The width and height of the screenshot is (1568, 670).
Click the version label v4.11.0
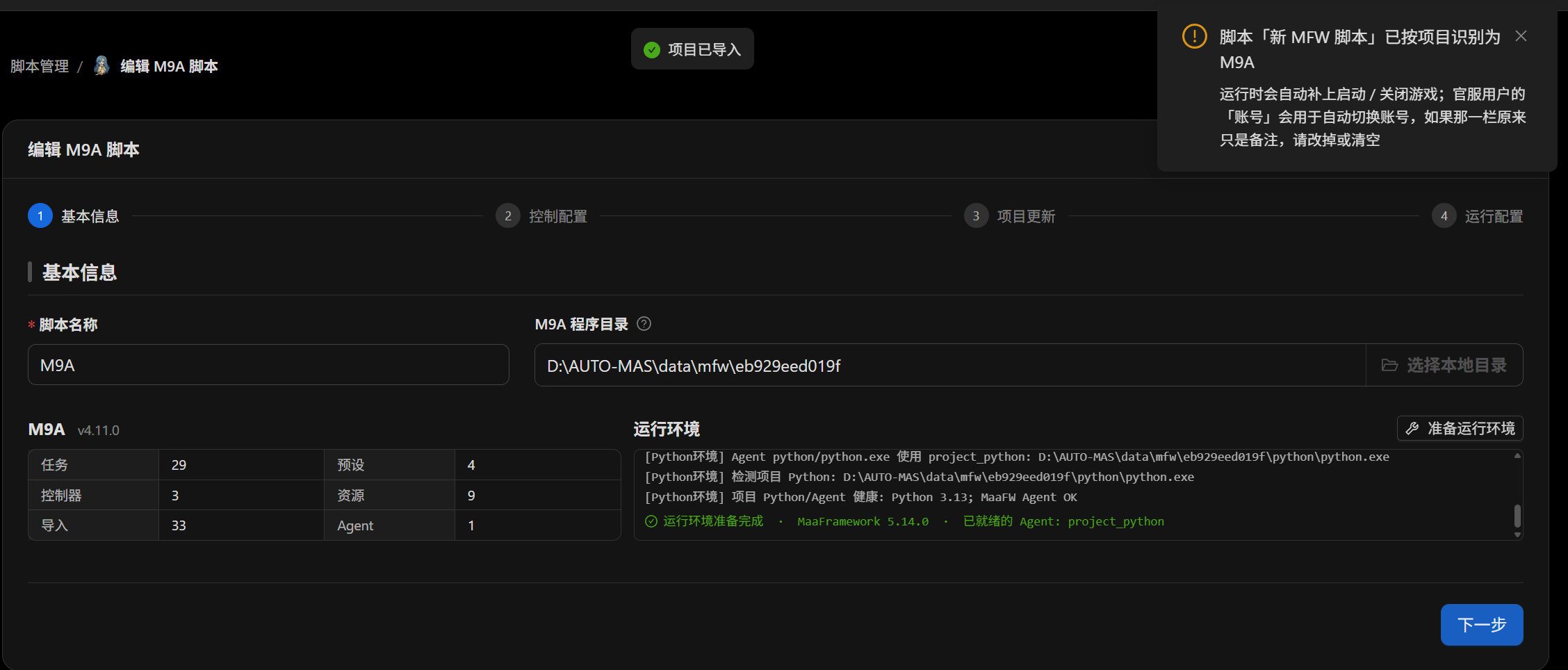coord(98,430)
